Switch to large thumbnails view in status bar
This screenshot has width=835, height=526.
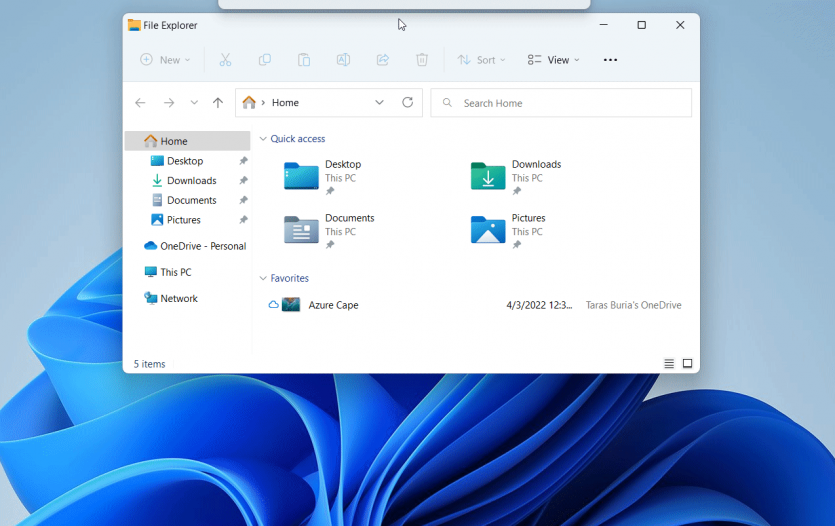pyautogui.click(x=687, y=364)
